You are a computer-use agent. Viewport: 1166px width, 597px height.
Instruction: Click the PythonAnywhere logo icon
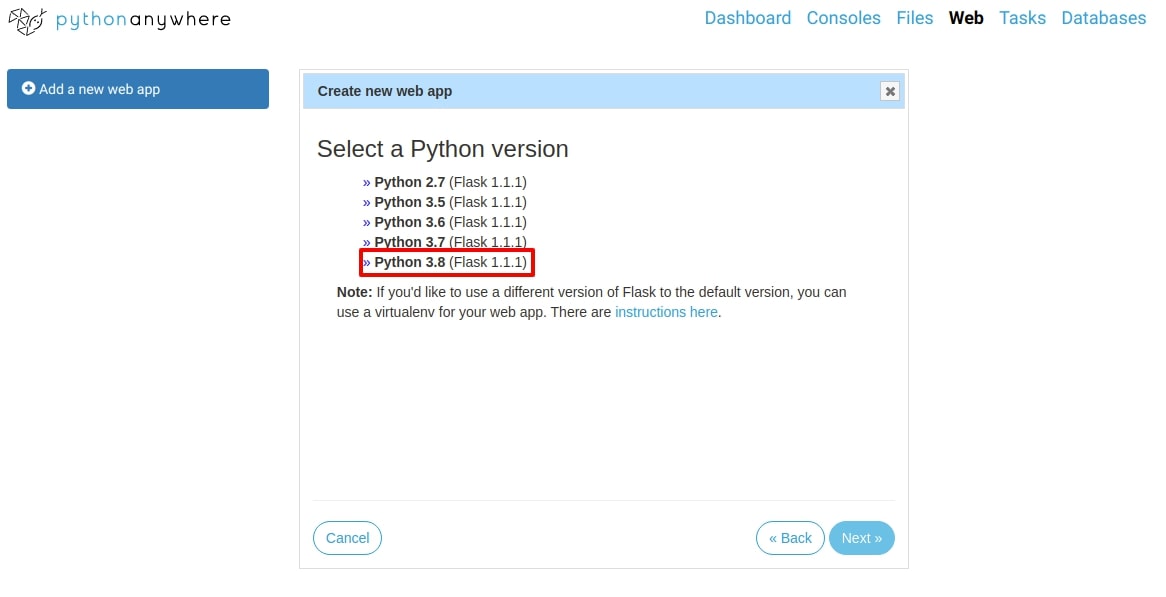pos(27,22)
